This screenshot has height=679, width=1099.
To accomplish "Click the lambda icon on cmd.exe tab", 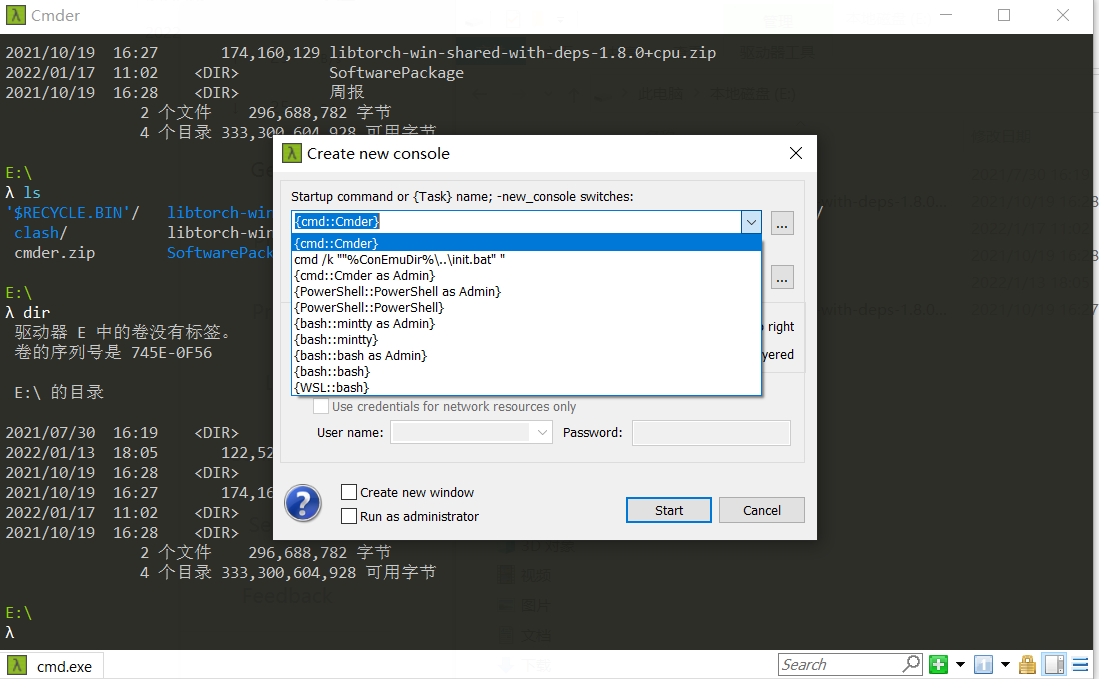I will (x=17, y=666).
